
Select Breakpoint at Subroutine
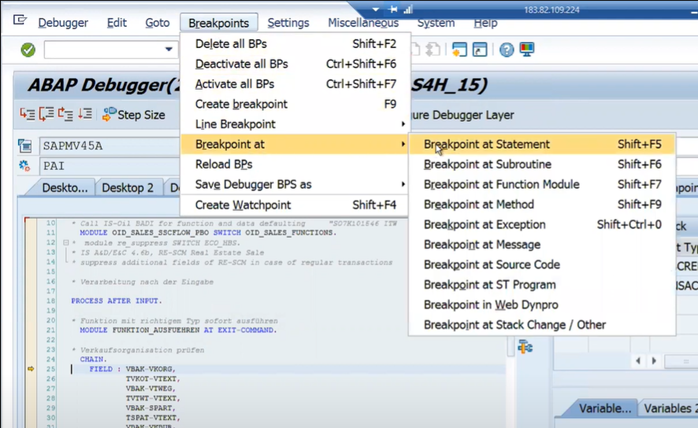tap(542, 164)
